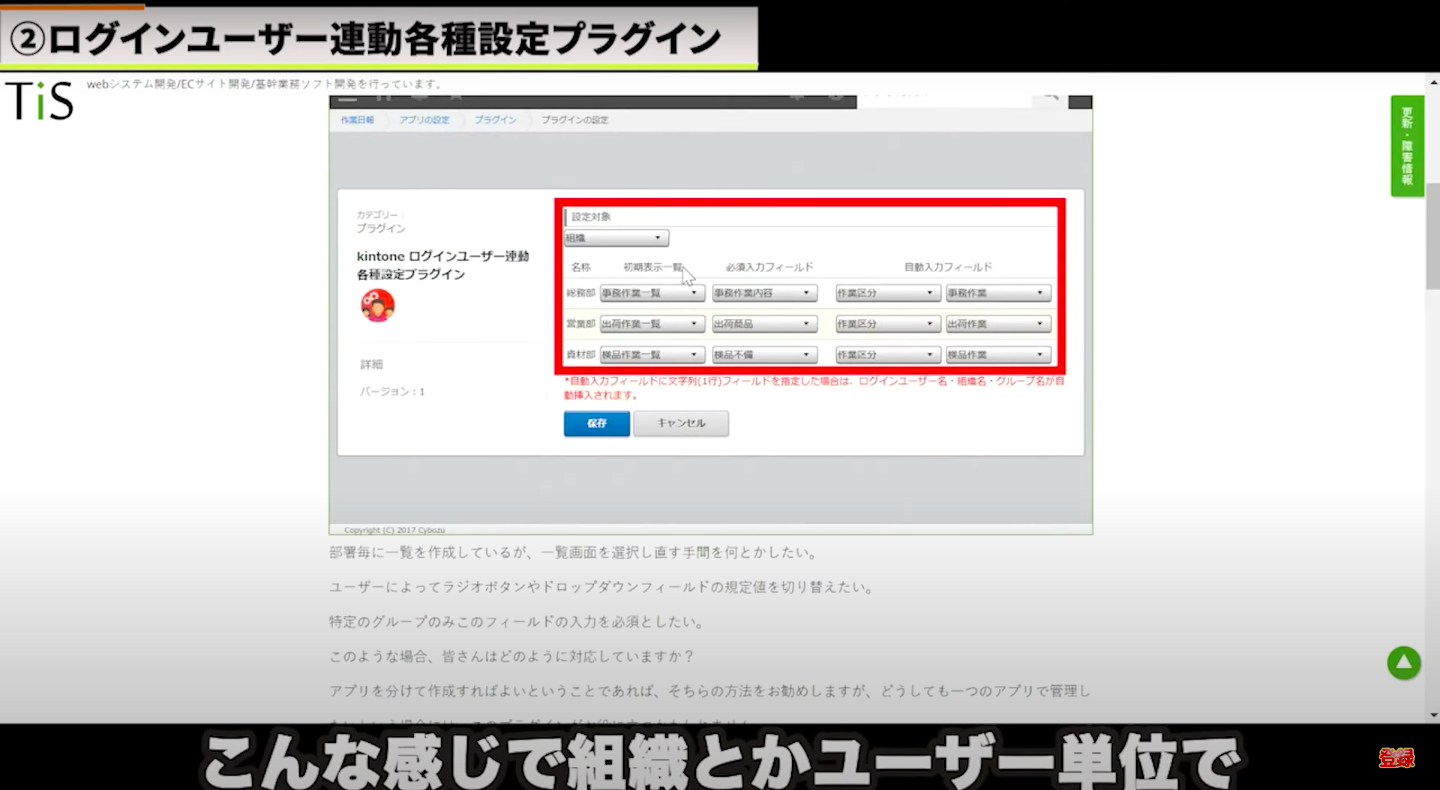
Task: Expand the 事務作業一覧 dropdown for 総務部
Action: (x=652, y=294)
